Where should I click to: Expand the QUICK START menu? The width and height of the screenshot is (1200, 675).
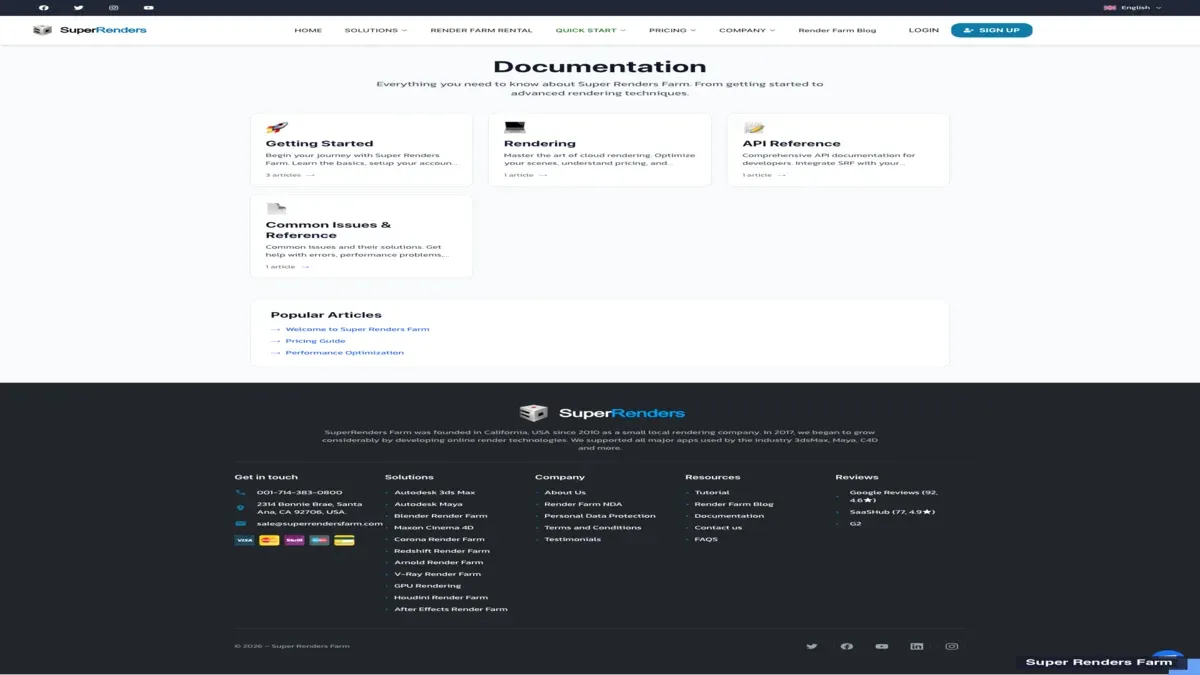(591, 30)
